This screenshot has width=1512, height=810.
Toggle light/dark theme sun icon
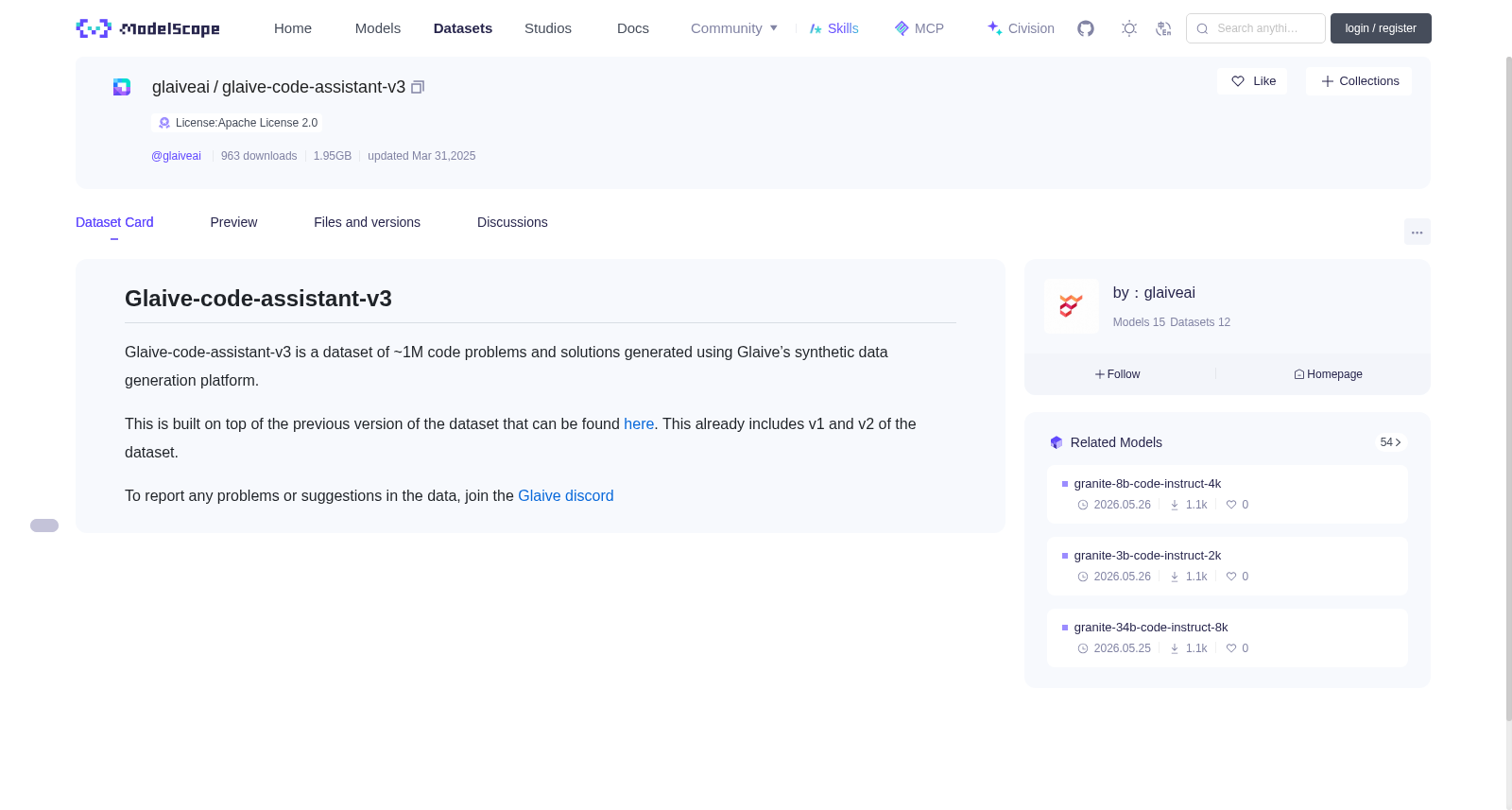click(1129, 28)
